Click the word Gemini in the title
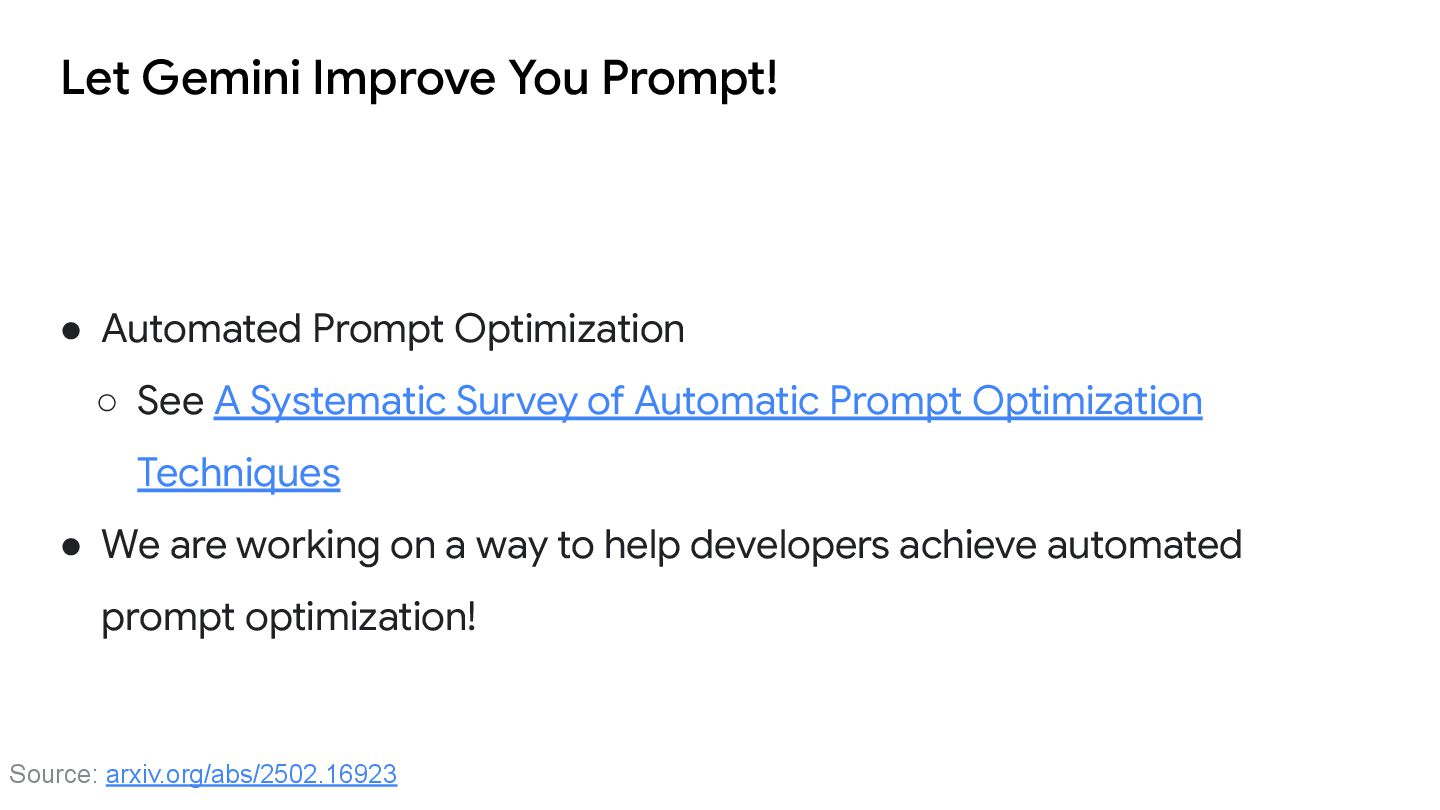This screenshot has height=810, width=1440. point(221,78)
